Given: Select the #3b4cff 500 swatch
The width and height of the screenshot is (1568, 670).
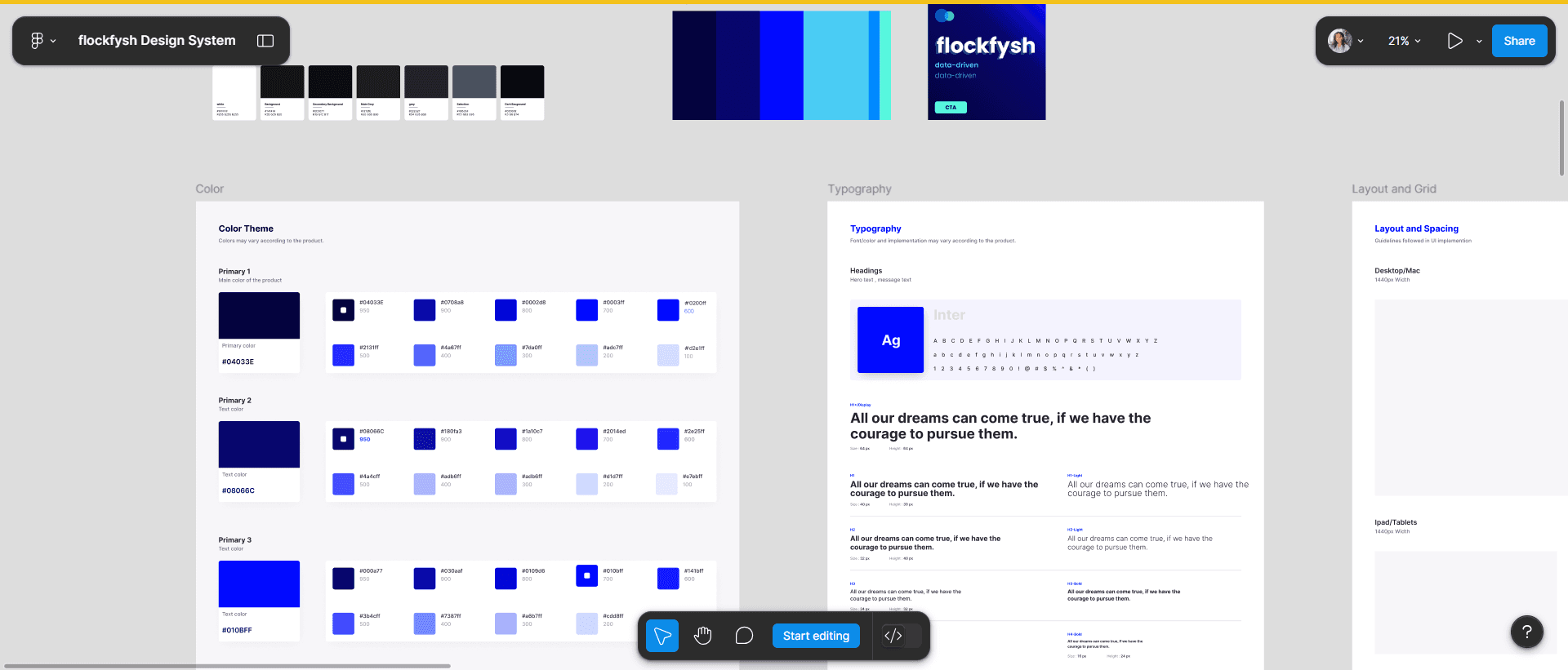Looking at the screenshot, I should (343, 623).
